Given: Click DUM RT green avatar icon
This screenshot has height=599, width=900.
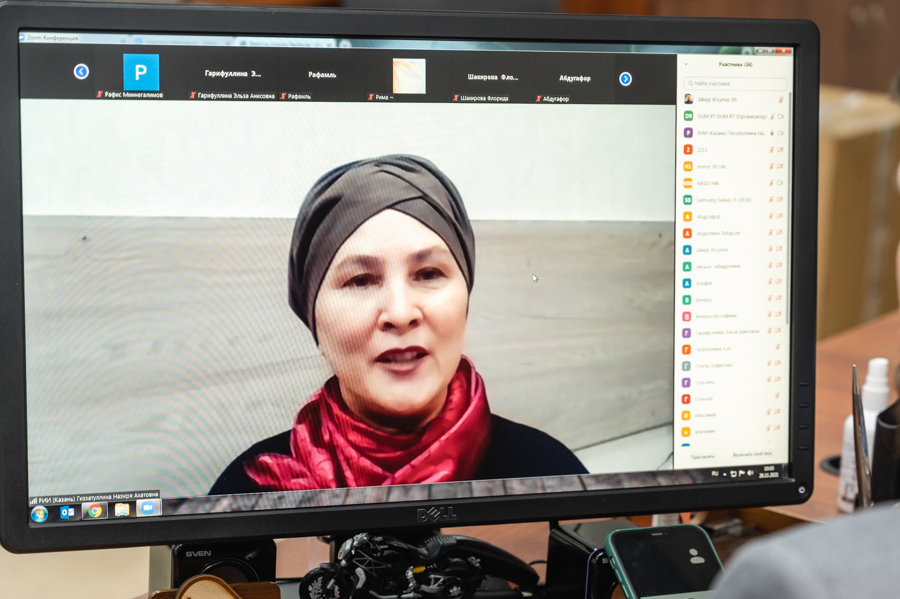Looking at the screenshot, I should pos(688,116).
